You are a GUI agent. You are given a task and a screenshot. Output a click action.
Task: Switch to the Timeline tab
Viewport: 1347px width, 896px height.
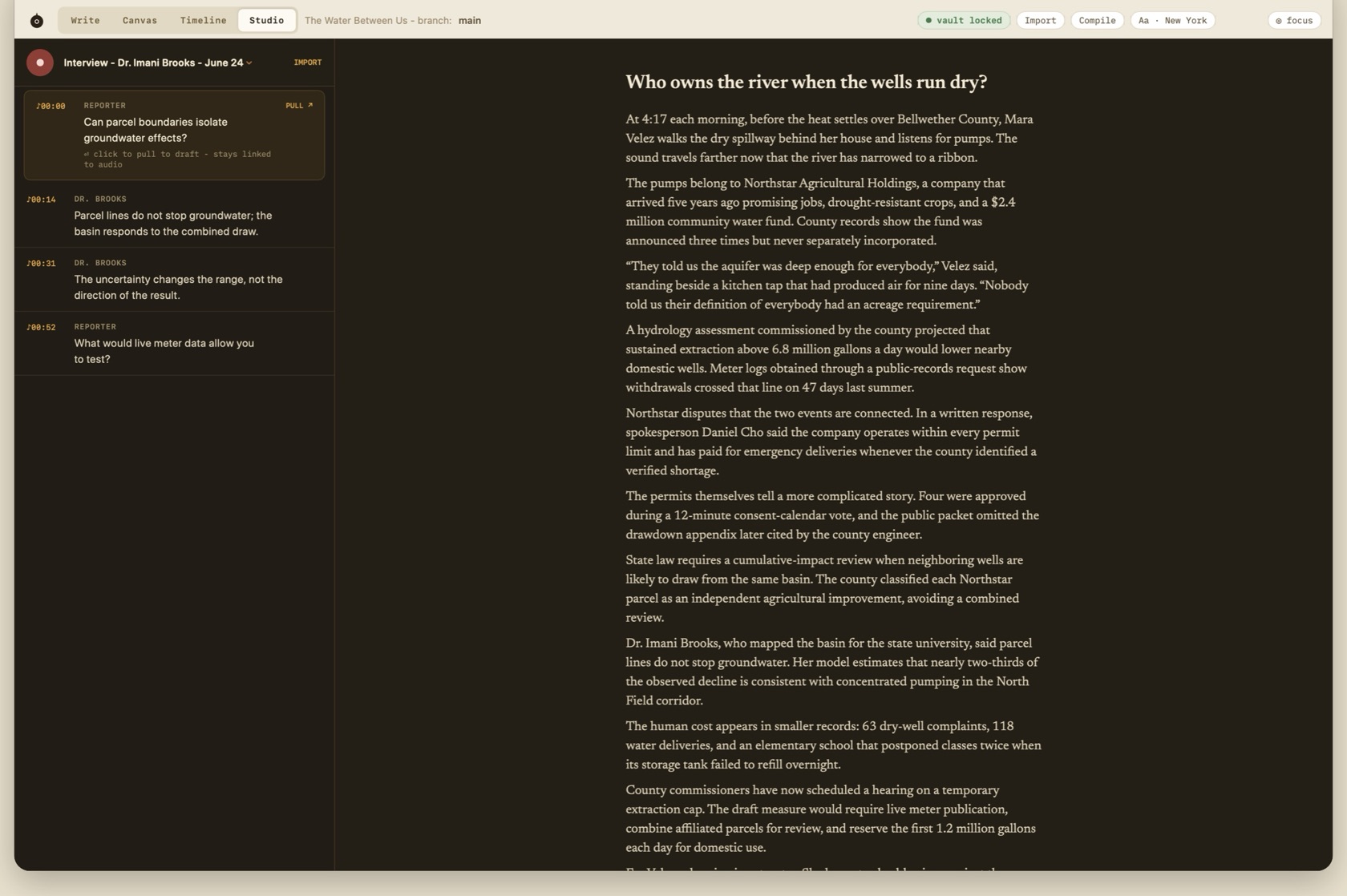[x=203, y=21]
